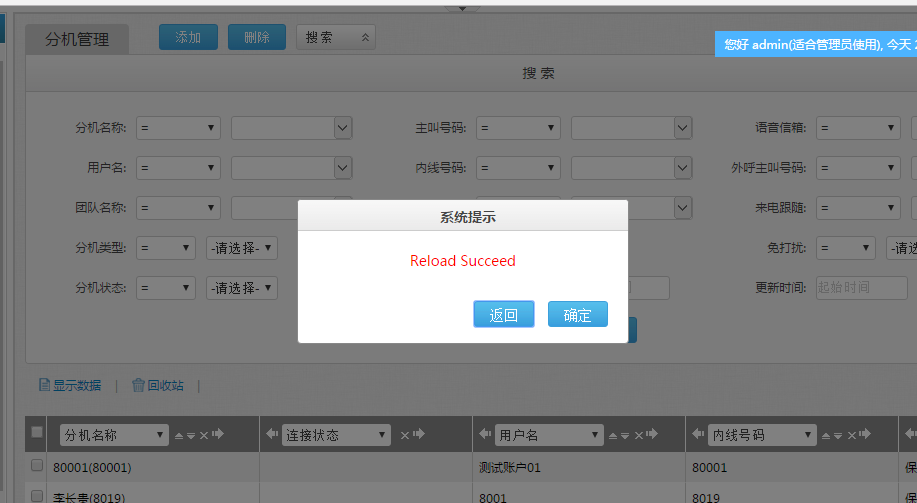Tick the checkbox for the 8019 extension row
917x503 pixels.
tap(37, 496)
